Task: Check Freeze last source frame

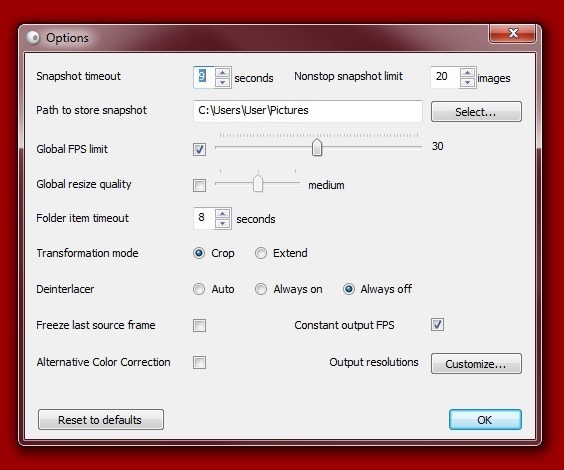Action: (199, 325)
